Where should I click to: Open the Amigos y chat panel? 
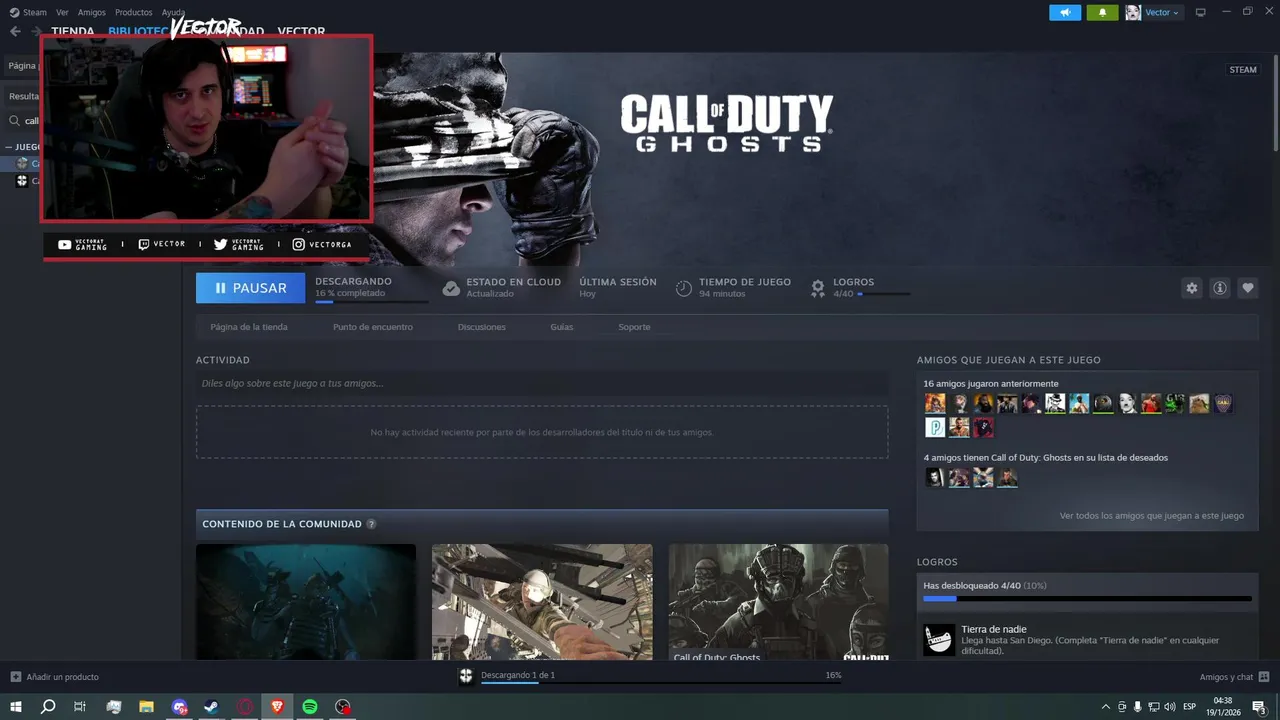[x=1234, y=677]
